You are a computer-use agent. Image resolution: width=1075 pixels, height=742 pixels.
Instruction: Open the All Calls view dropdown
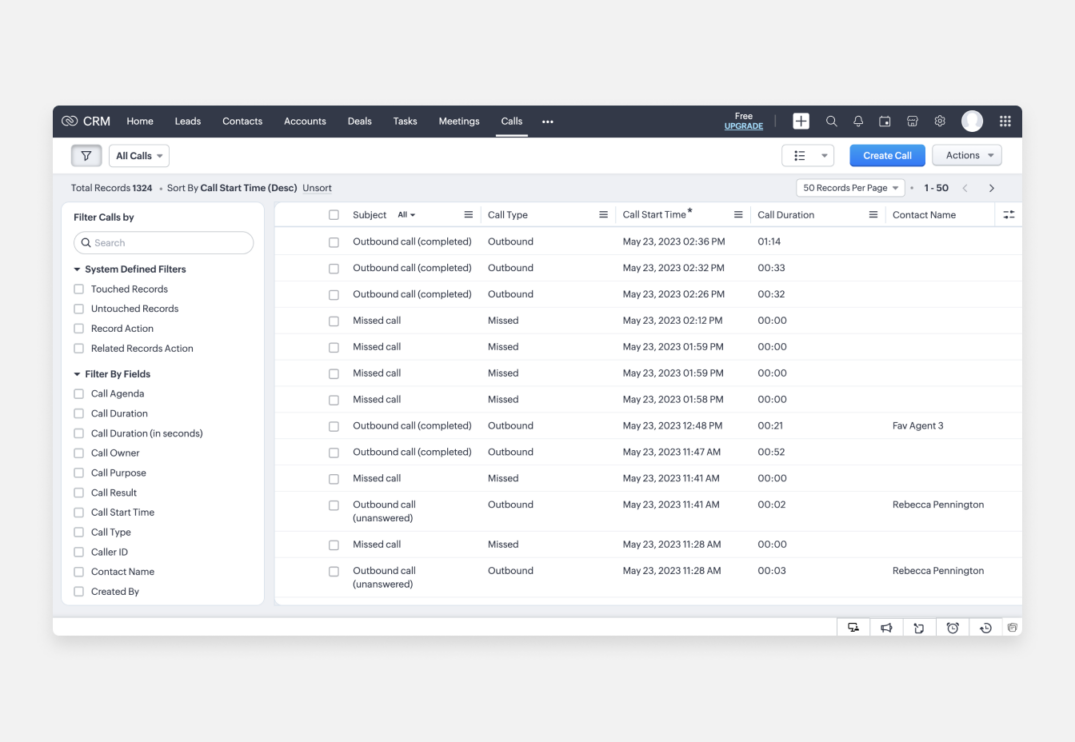pos(139,156)
